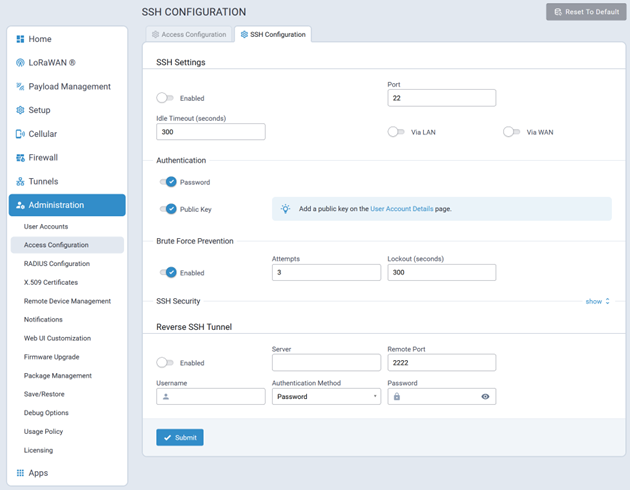Switch to the Access Configuration tab
The height and width of the screenshot is (490, 630).
[x=188, y=35]
